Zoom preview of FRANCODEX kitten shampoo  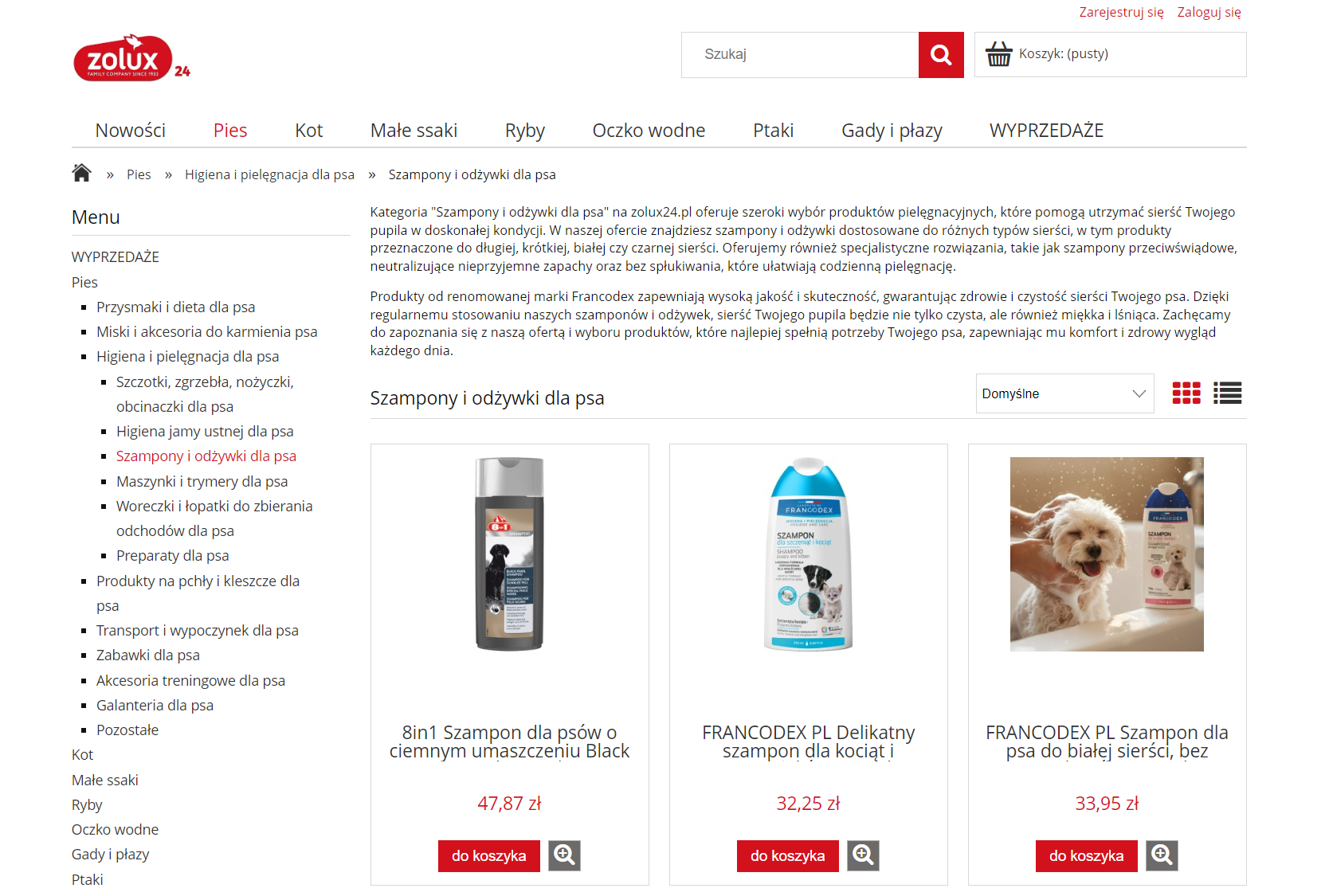click(x=863, y=855)
